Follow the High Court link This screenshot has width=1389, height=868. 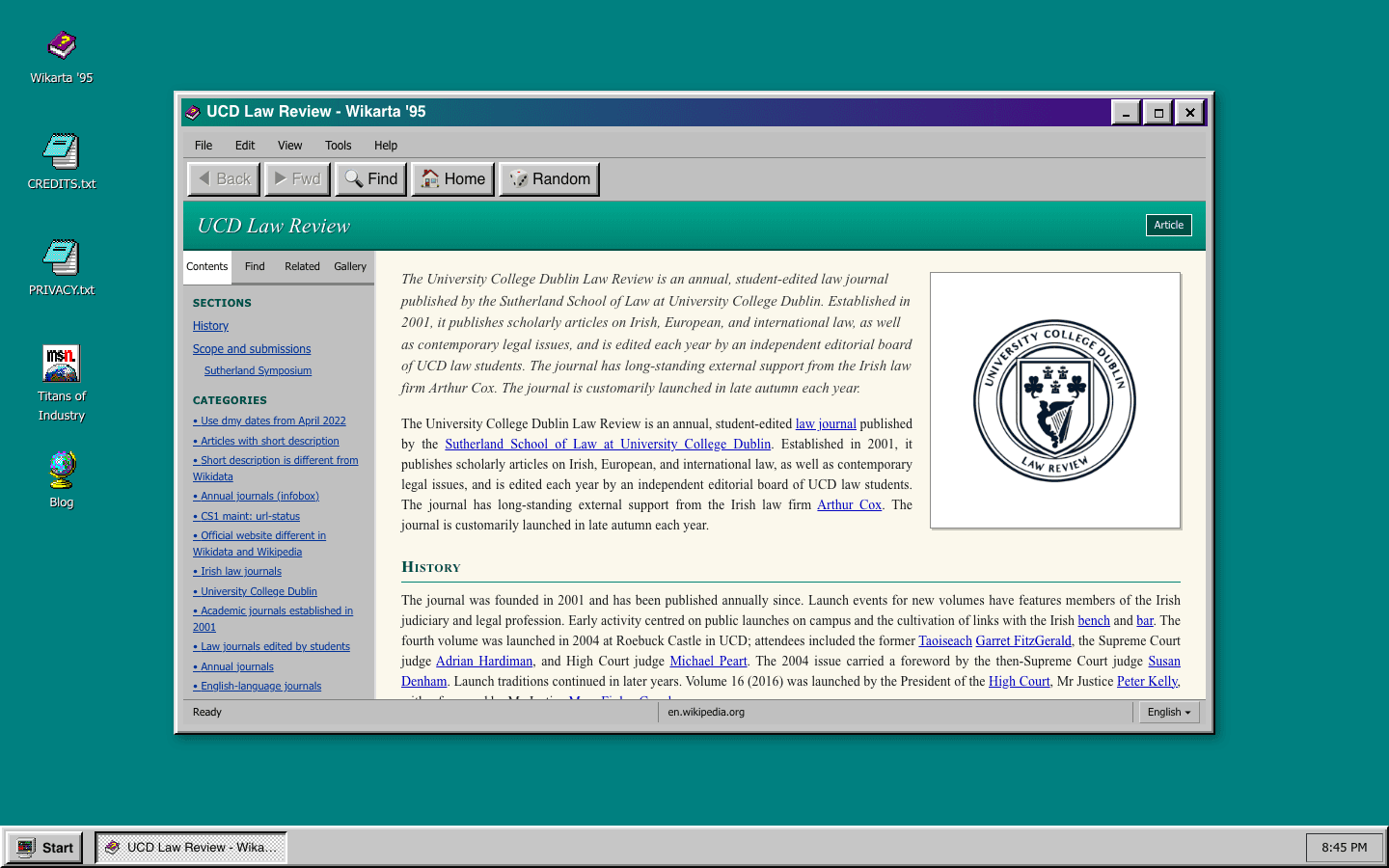(x=1020, y=681)
